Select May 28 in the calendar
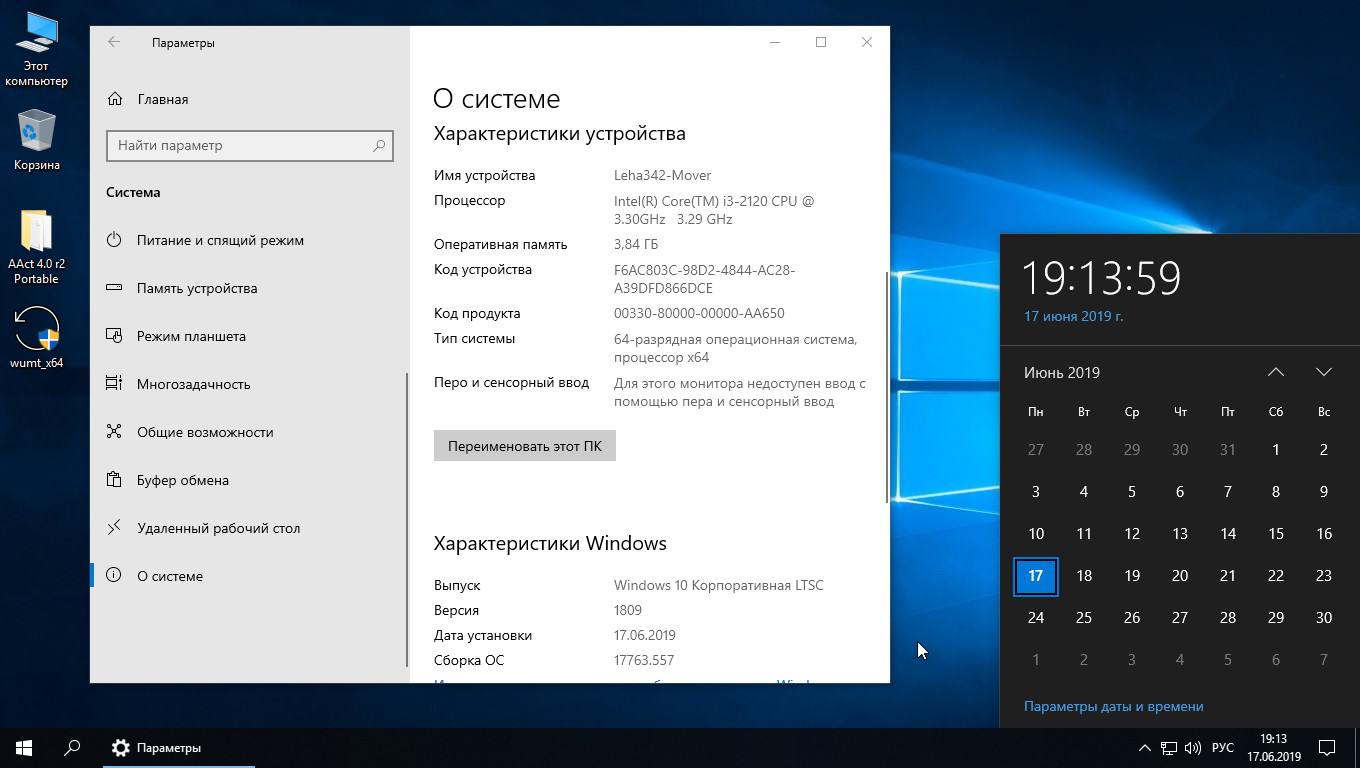 pyautogui.click(x=1084, y=450)
